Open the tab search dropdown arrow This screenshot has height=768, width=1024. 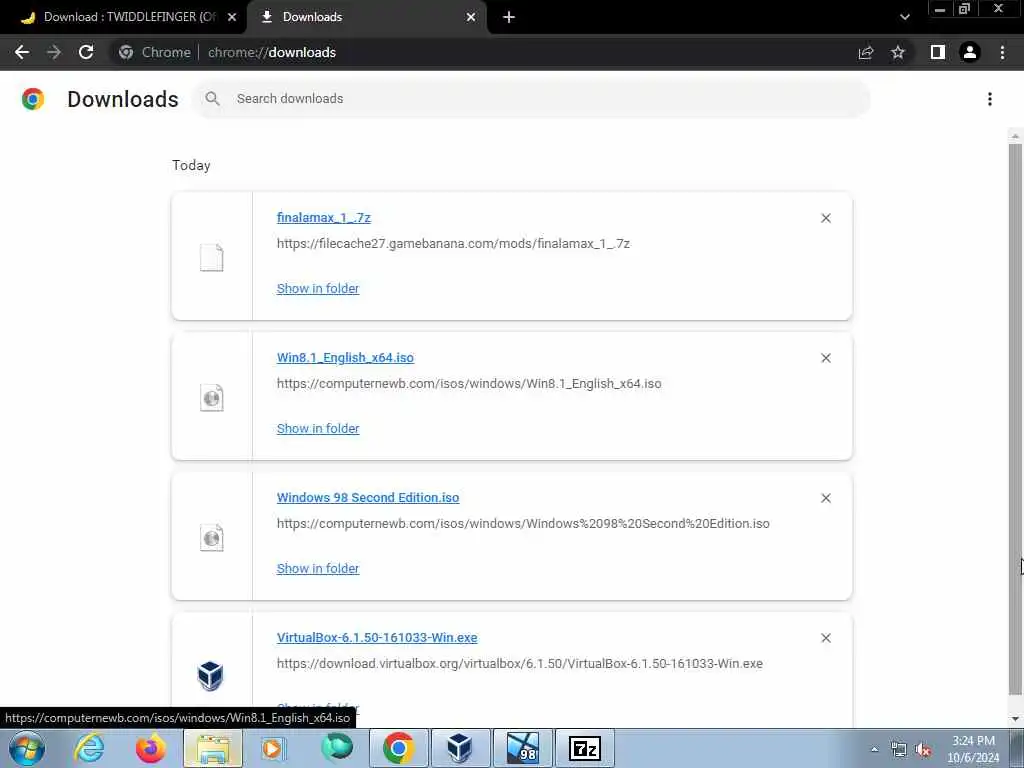click(904, 17)
